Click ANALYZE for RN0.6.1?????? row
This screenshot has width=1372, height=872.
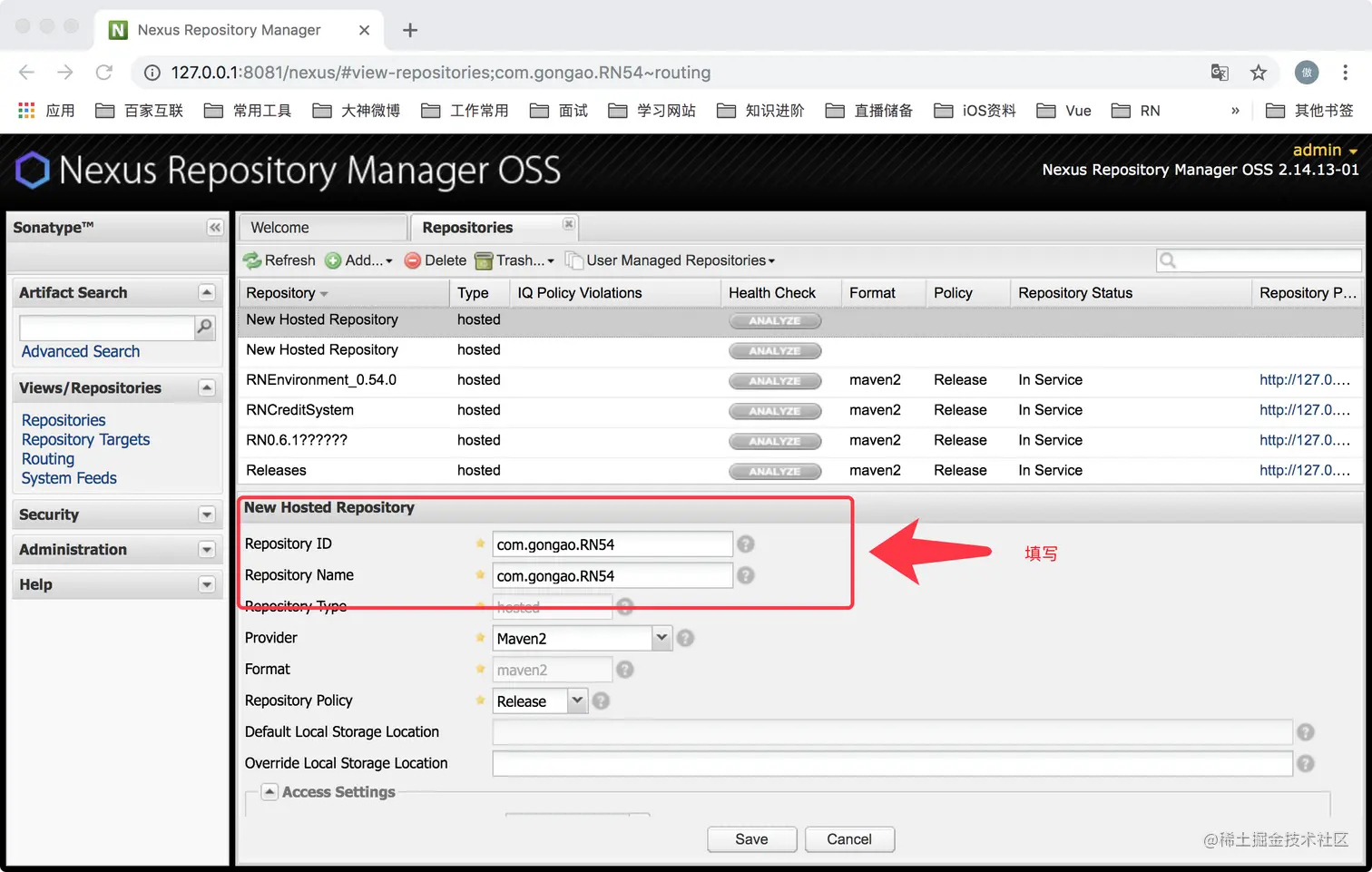click(775, 441)
